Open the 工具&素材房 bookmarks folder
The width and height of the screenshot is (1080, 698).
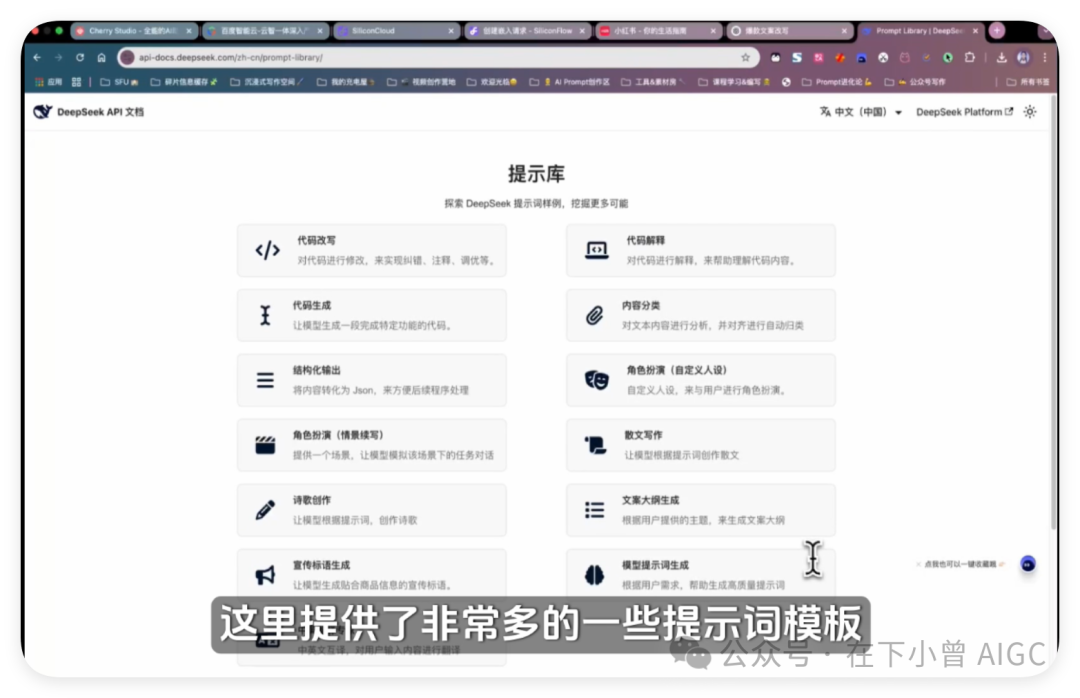653,82
